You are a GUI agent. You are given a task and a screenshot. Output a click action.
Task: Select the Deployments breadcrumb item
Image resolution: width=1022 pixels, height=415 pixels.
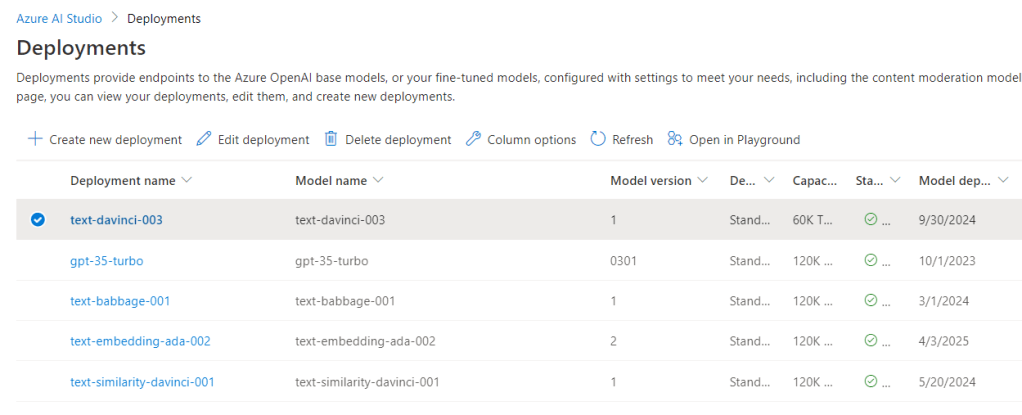point(164,18)
